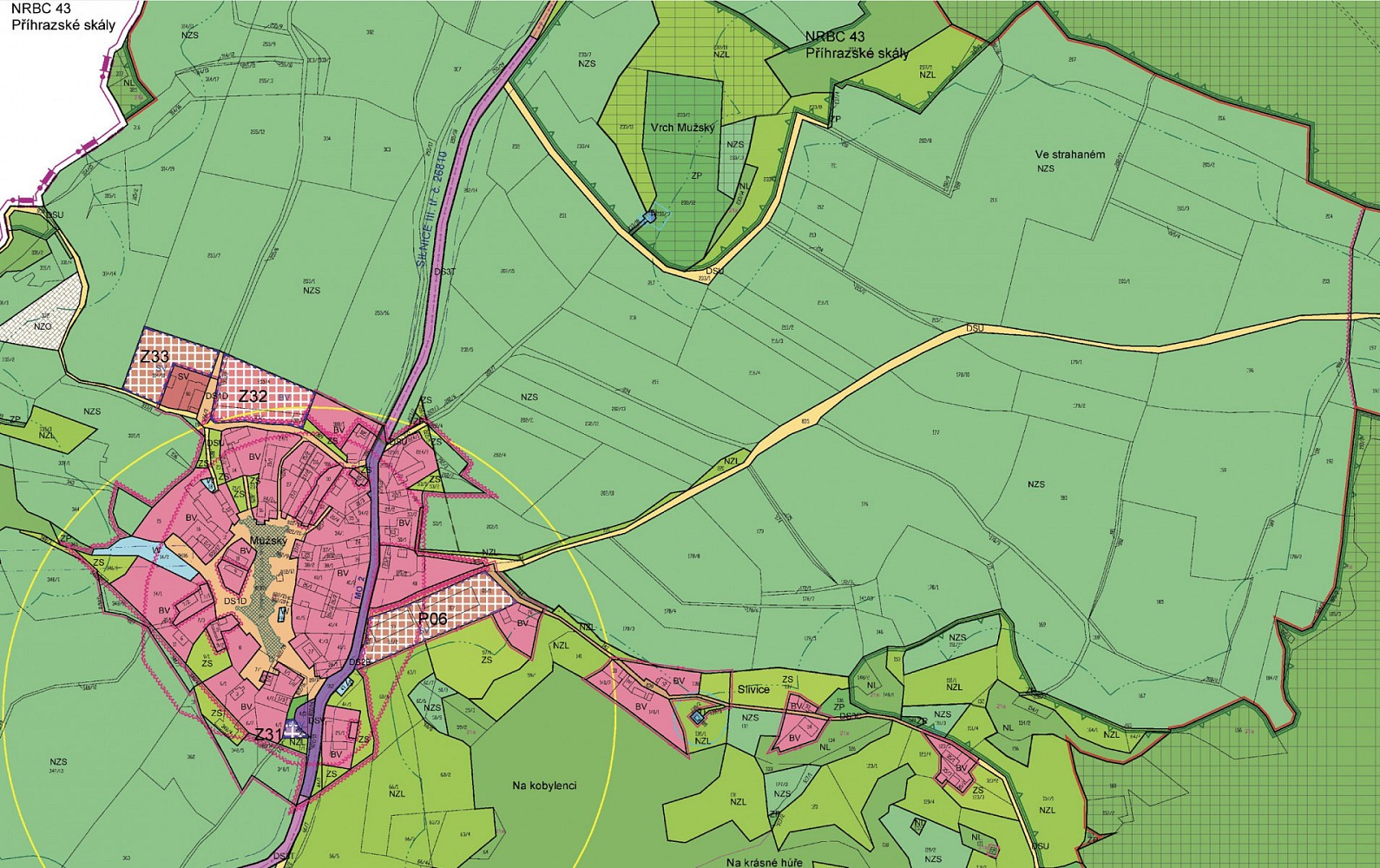Click the Z33 zone label
The height and width of the screenshot is (868, 1380).
tap(154, 357)
